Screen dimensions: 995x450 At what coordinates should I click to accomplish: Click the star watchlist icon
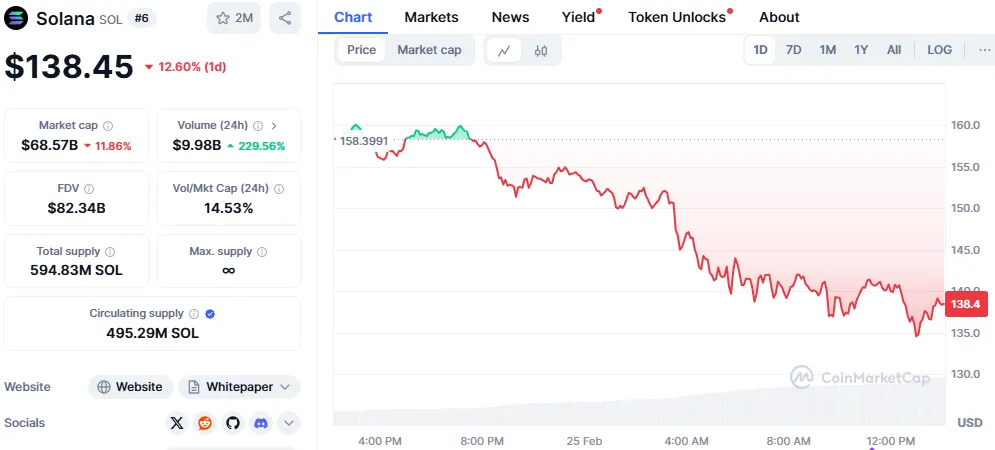coord(223,18)
